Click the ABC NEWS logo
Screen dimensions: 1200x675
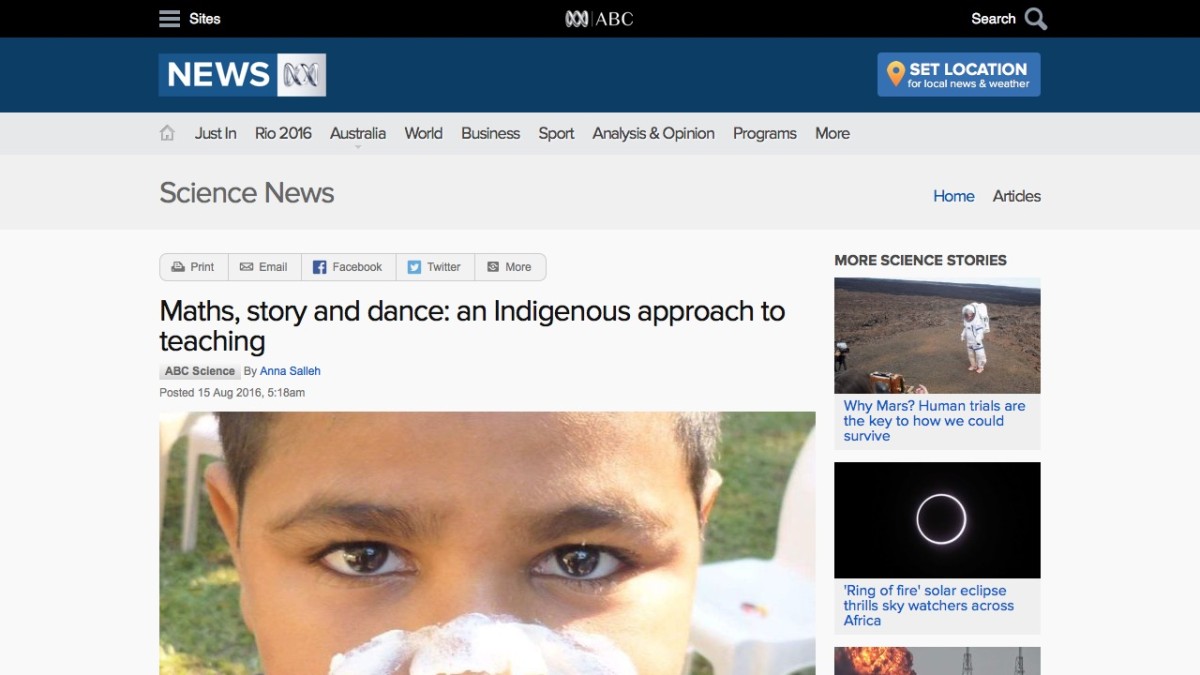242,74
